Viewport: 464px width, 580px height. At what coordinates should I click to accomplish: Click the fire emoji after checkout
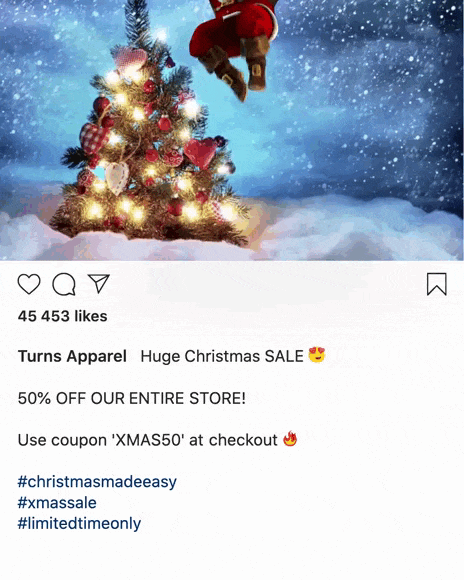coord(290,439)
